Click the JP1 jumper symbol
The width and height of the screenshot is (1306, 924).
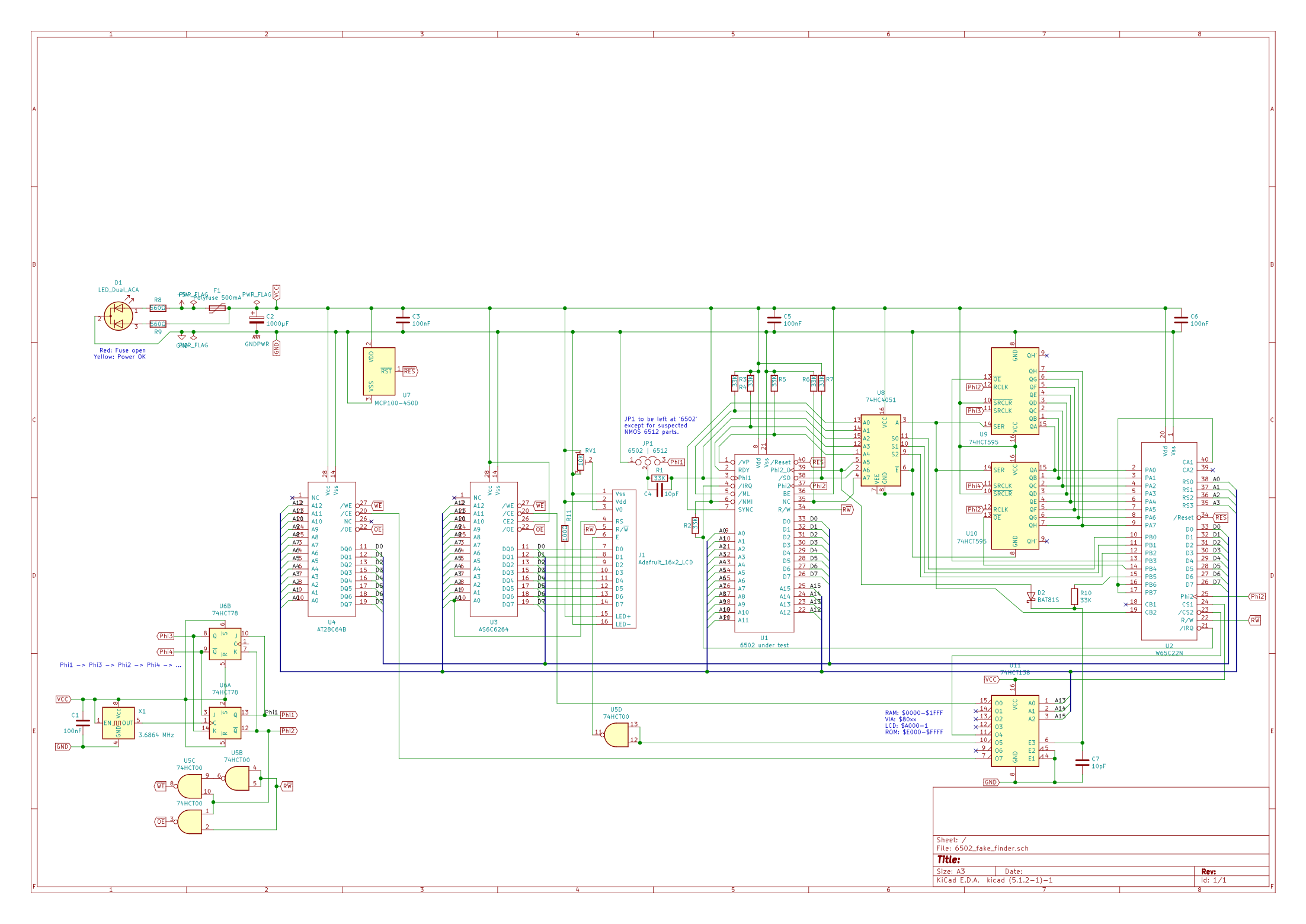[648, 461]
